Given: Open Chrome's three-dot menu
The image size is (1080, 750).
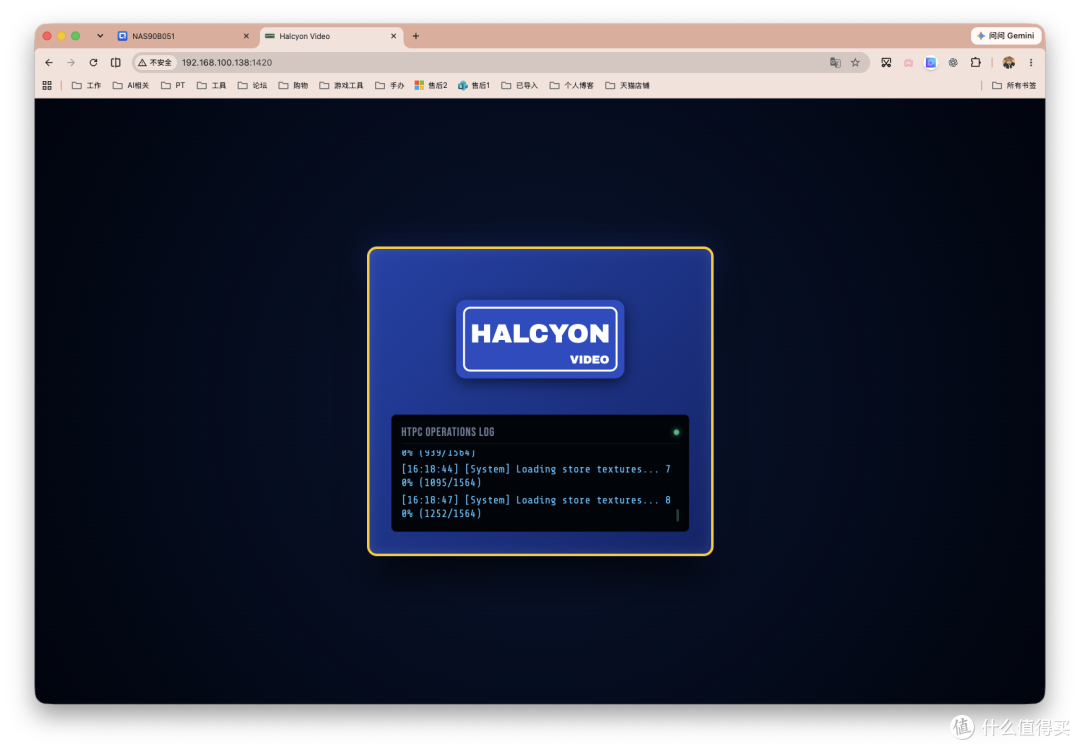Looking at the screenshot, I should tap(1031, 63).
